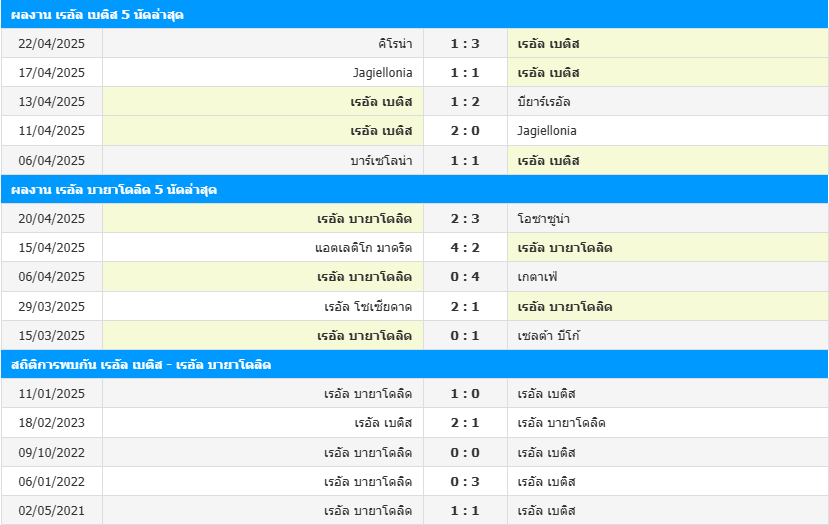Click the 1 : 3 score of the คิโรน่า match

(465, 44)
